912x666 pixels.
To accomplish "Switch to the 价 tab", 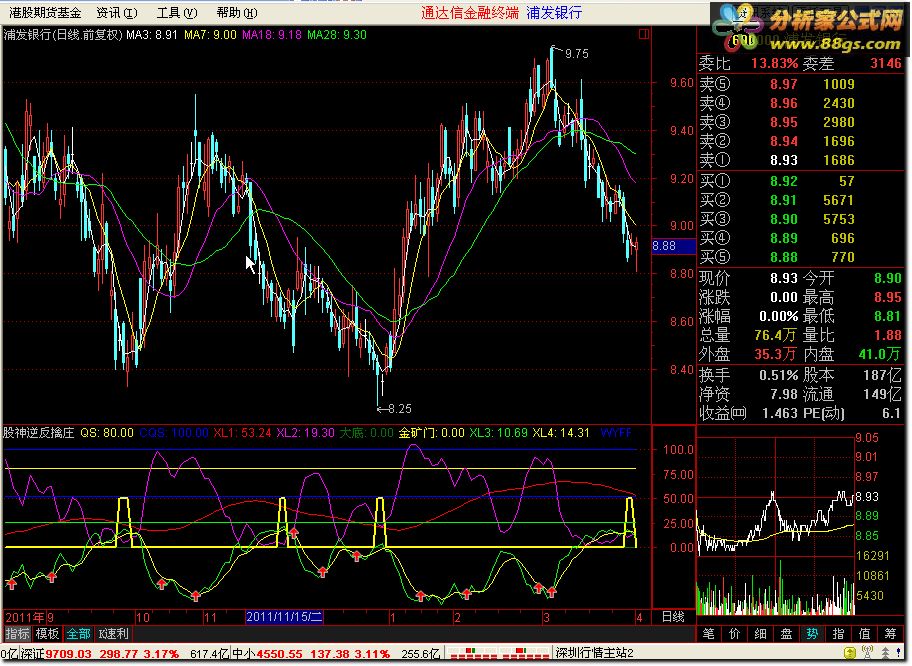I will coord(735,633).
